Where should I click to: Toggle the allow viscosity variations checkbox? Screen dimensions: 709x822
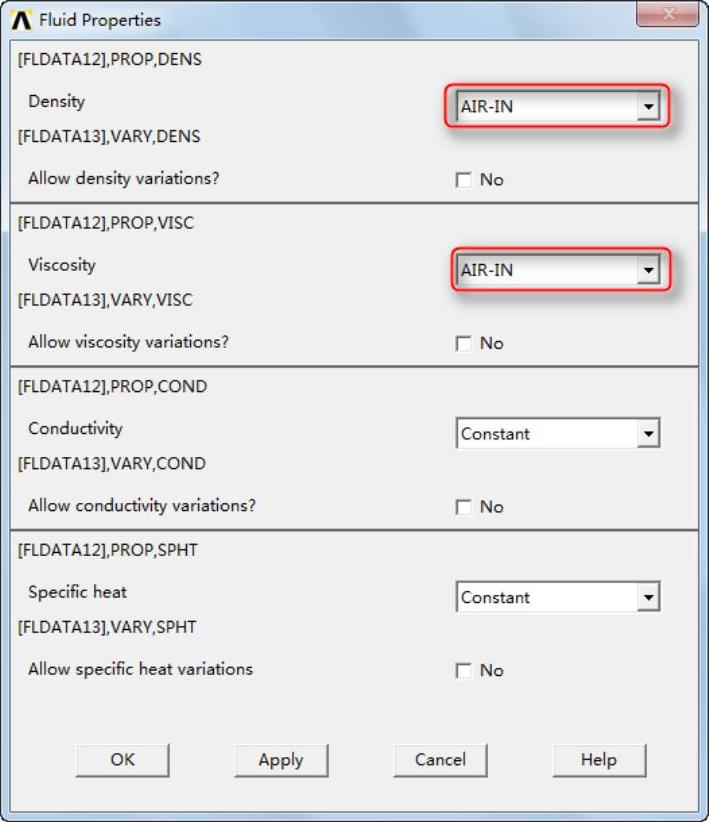coord(463,343)
